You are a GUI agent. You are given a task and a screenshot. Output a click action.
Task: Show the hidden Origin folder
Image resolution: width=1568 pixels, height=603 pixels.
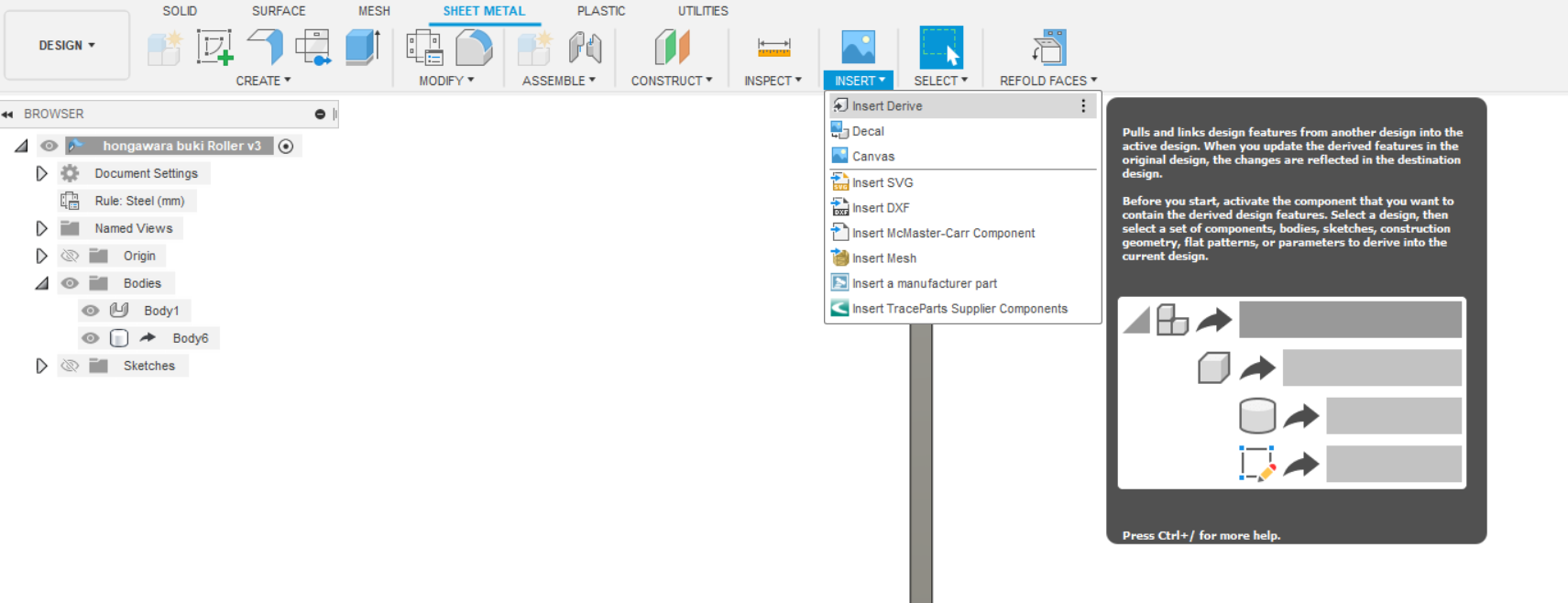[x=70, y=256]
